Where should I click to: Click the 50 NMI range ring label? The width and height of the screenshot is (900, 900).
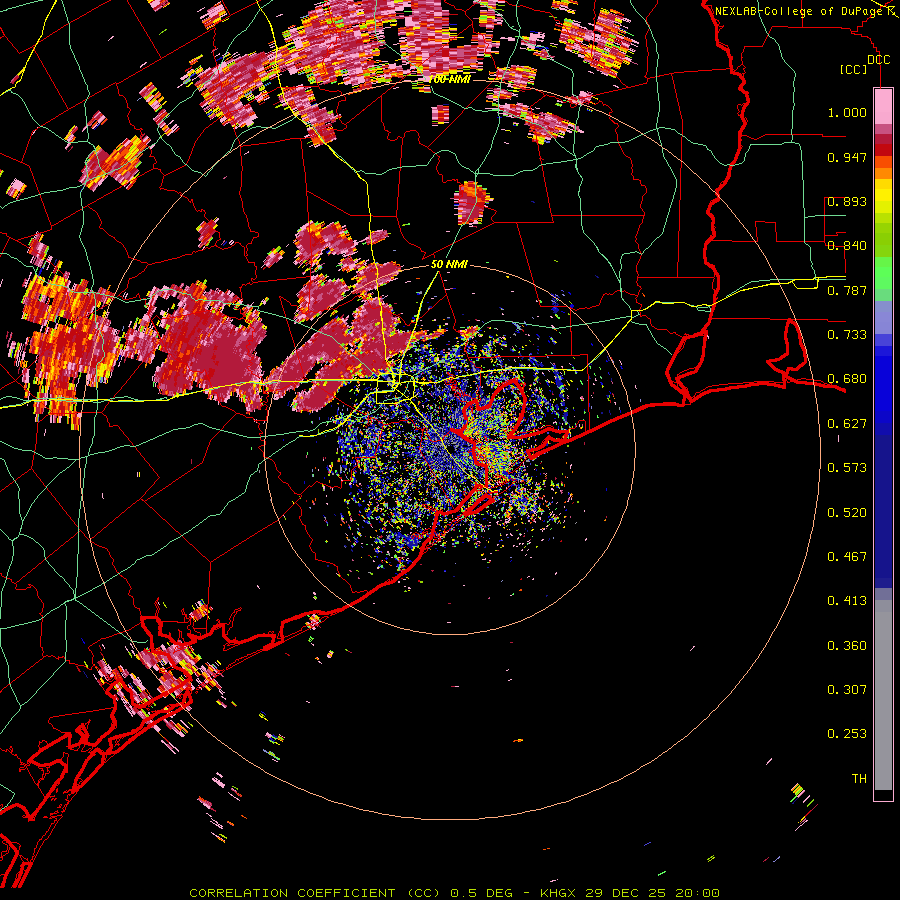[x=449, y=265]
